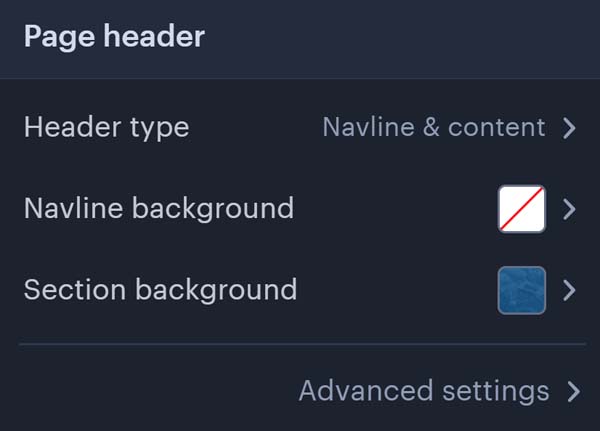Open the Advanced settings link
Image resolution: width=600 pixels, height=431 pixels.
[x=439, y=391]
